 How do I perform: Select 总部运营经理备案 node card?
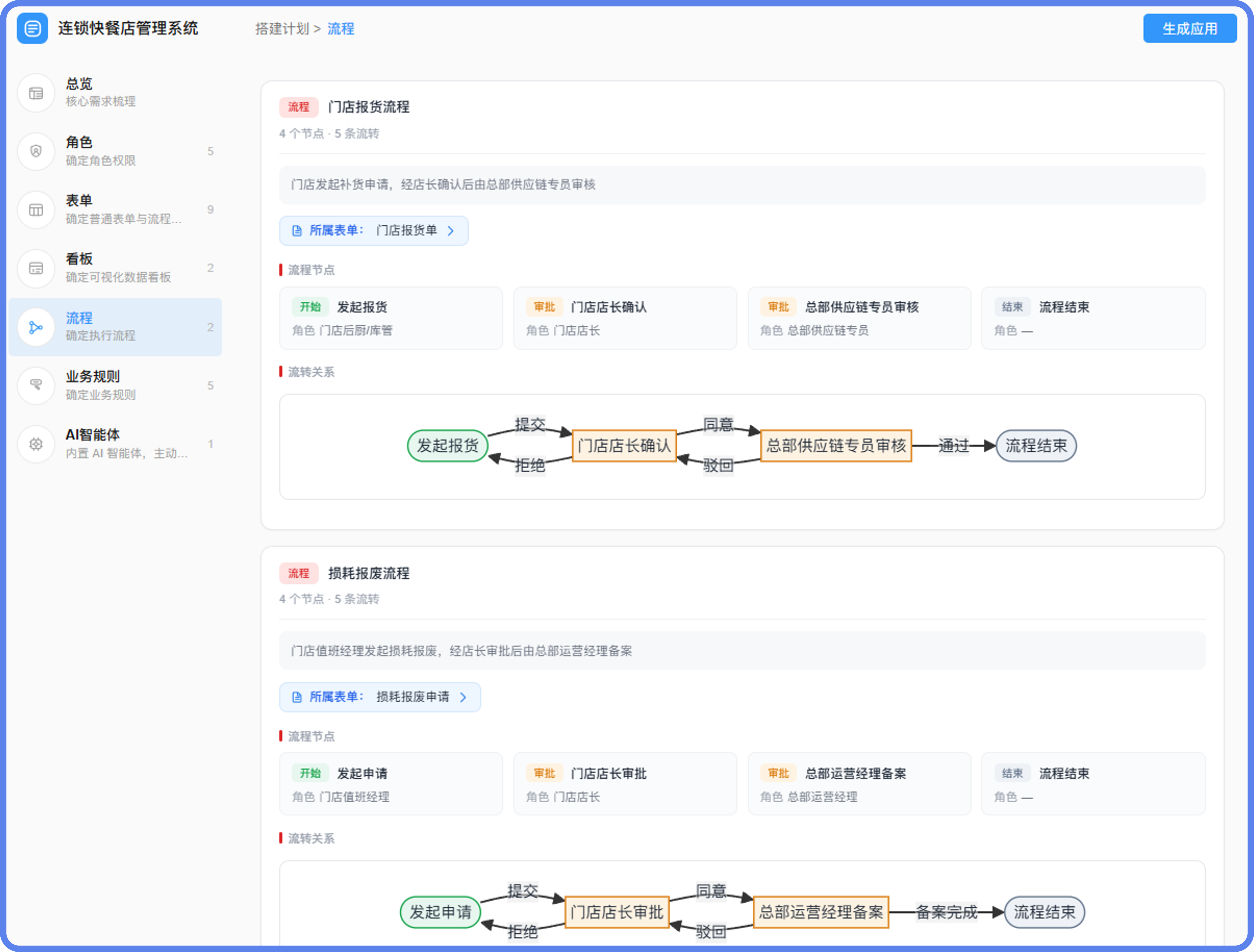coord(859,784)
